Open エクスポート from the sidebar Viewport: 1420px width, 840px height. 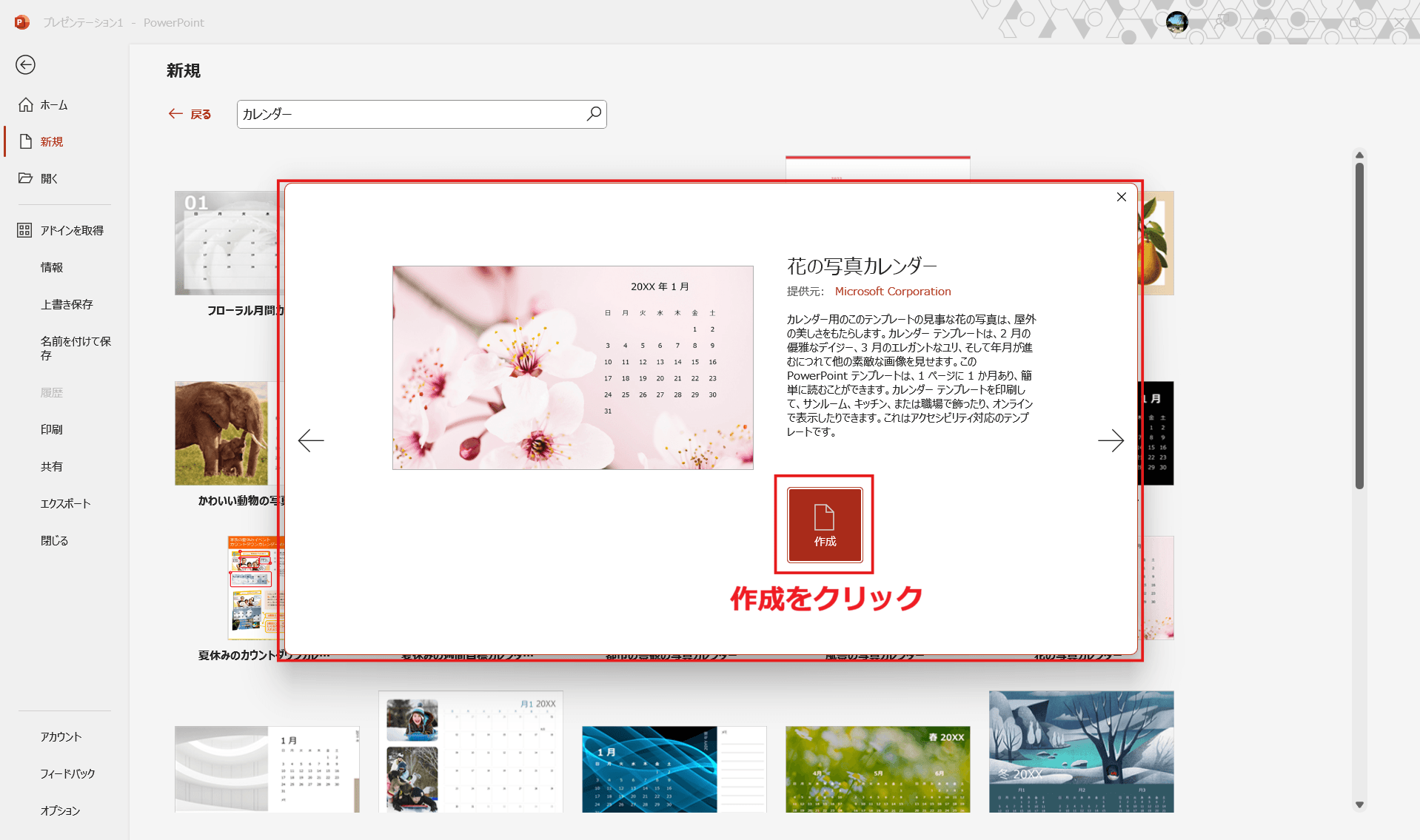[66, 503]
